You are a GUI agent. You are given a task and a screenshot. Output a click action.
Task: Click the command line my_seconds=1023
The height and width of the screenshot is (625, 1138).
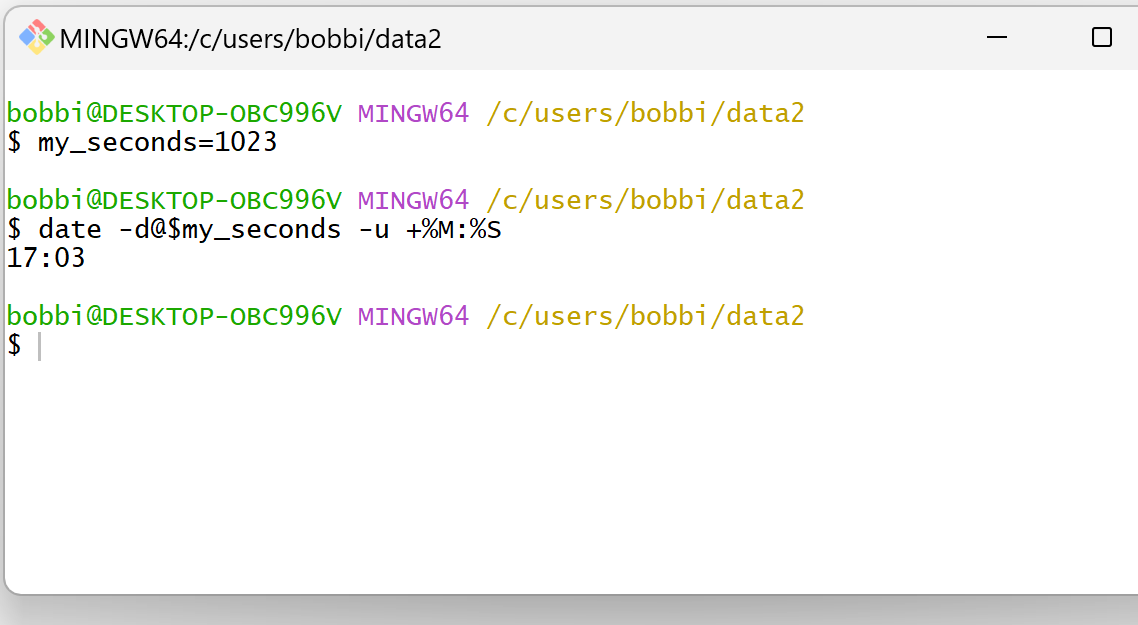(142, 142)
